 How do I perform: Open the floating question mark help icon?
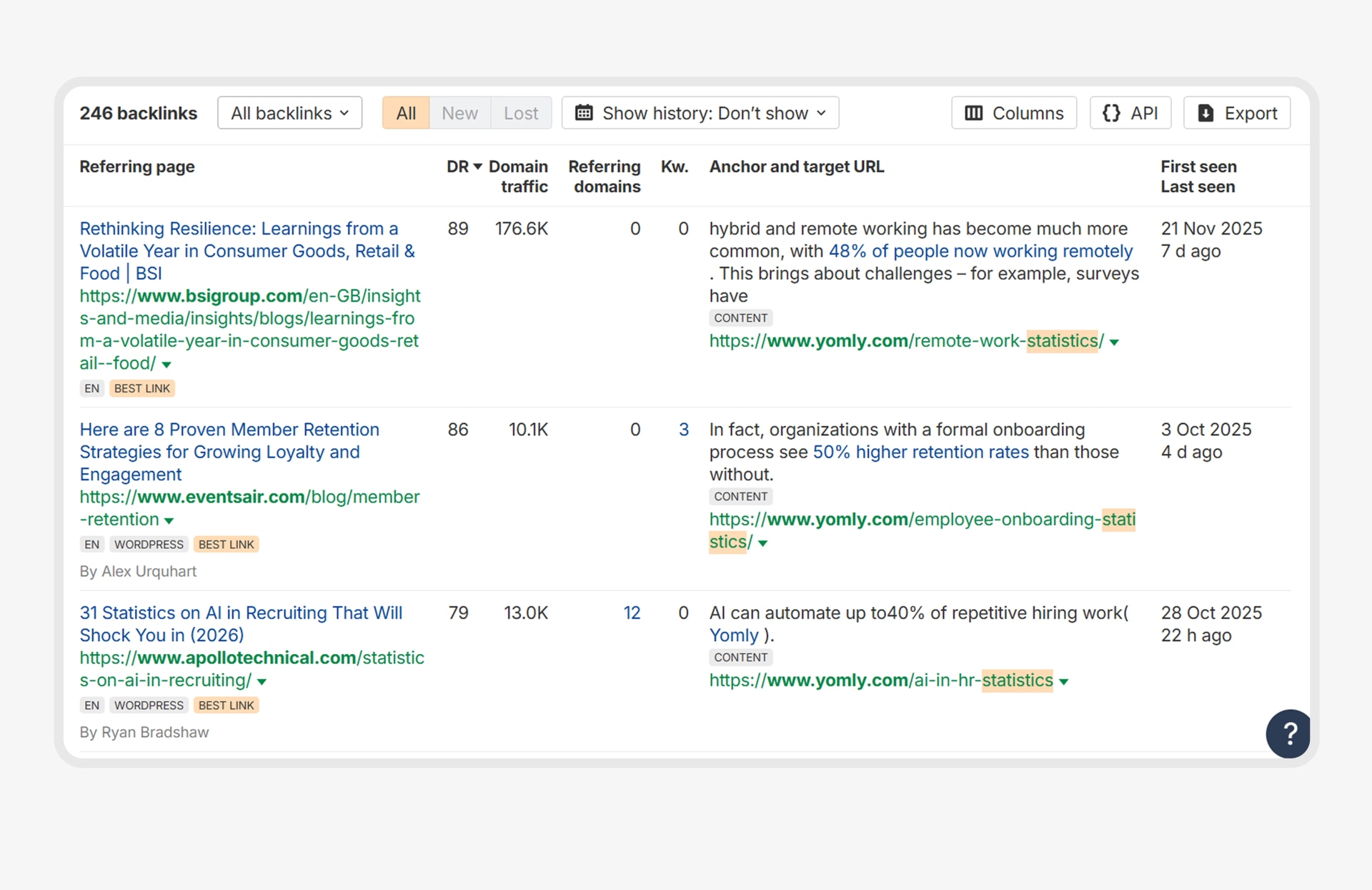click(x=1288, y=733)
